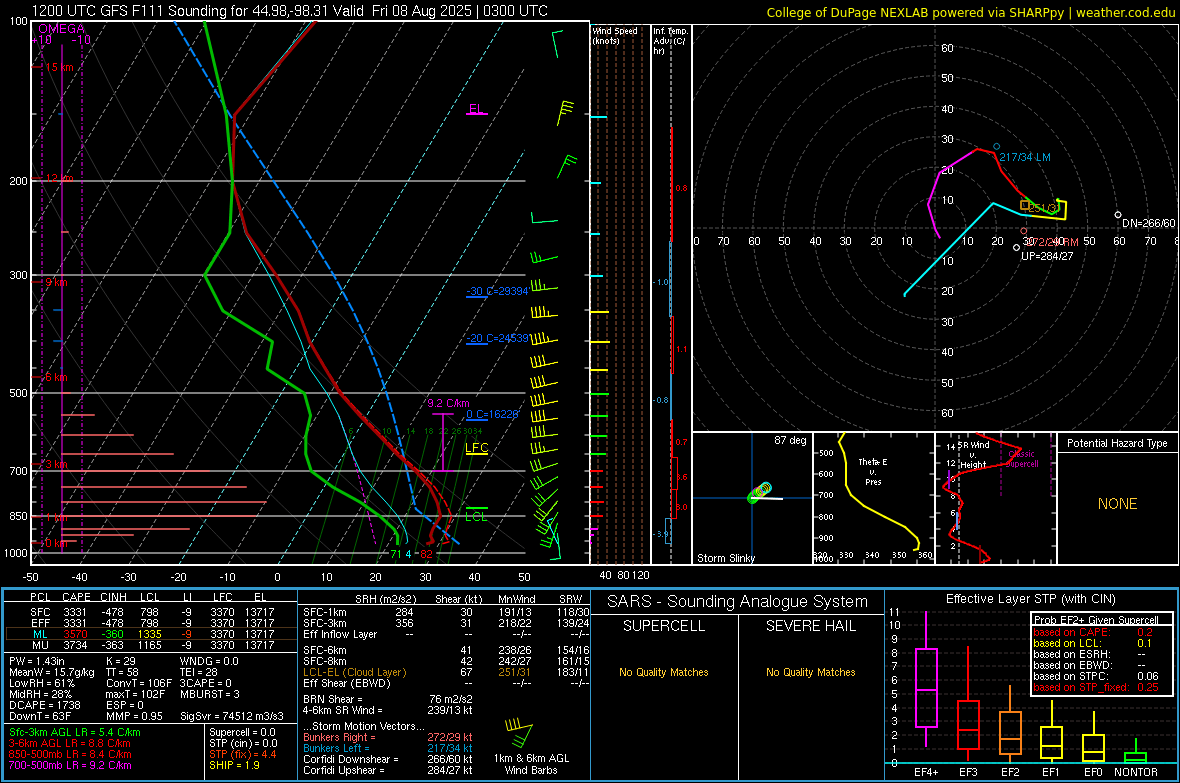Click the magenta EL marker on the skew-T

(x=476, y=109)
